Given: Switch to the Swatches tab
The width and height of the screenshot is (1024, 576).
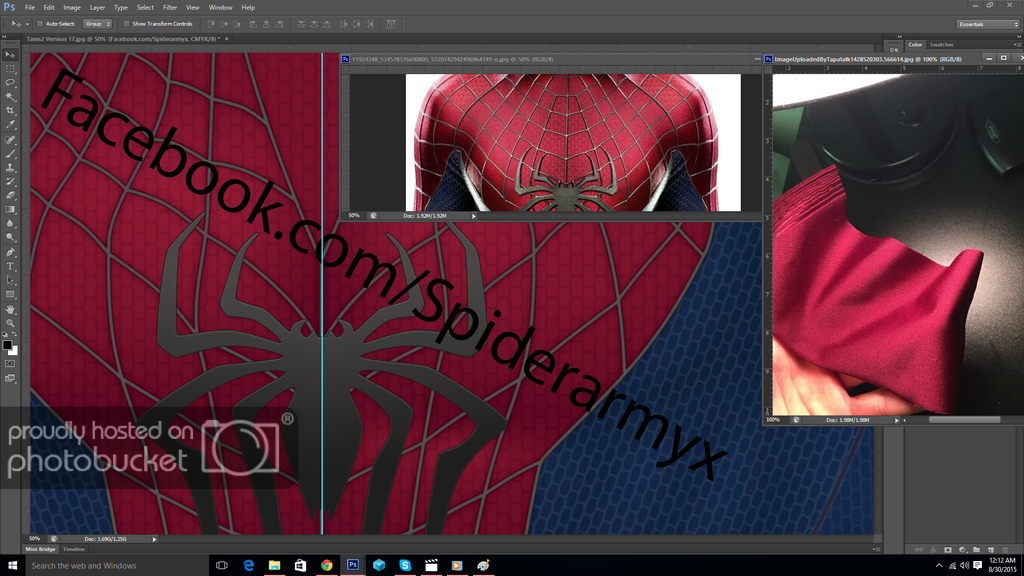Looking at the screenshot, I should tap(941, 44).
